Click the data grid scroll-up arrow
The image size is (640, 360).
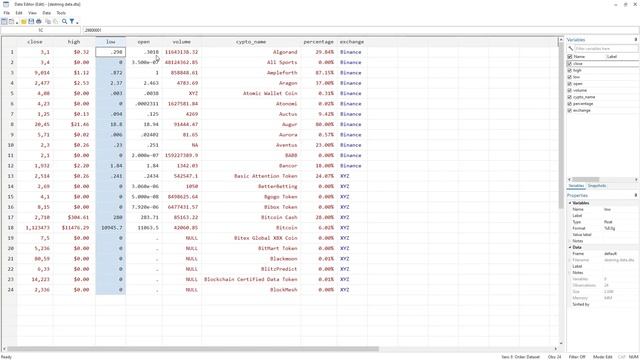(561, 40)
